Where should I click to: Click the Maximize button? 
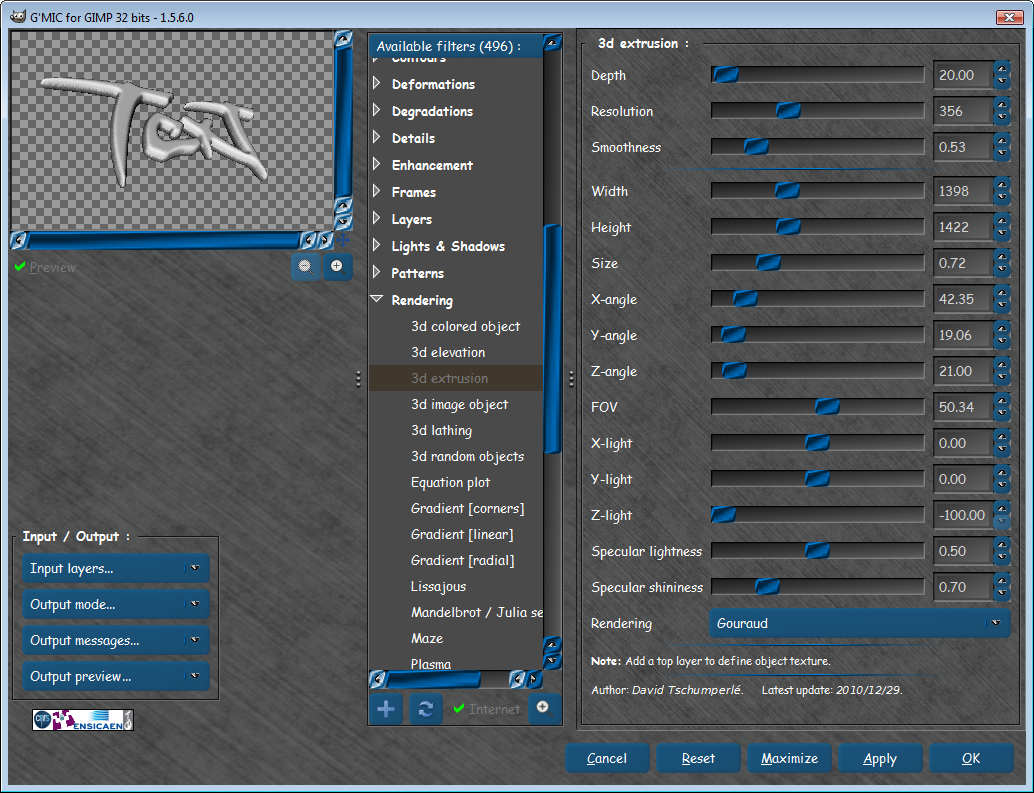(x=789, y=758)
